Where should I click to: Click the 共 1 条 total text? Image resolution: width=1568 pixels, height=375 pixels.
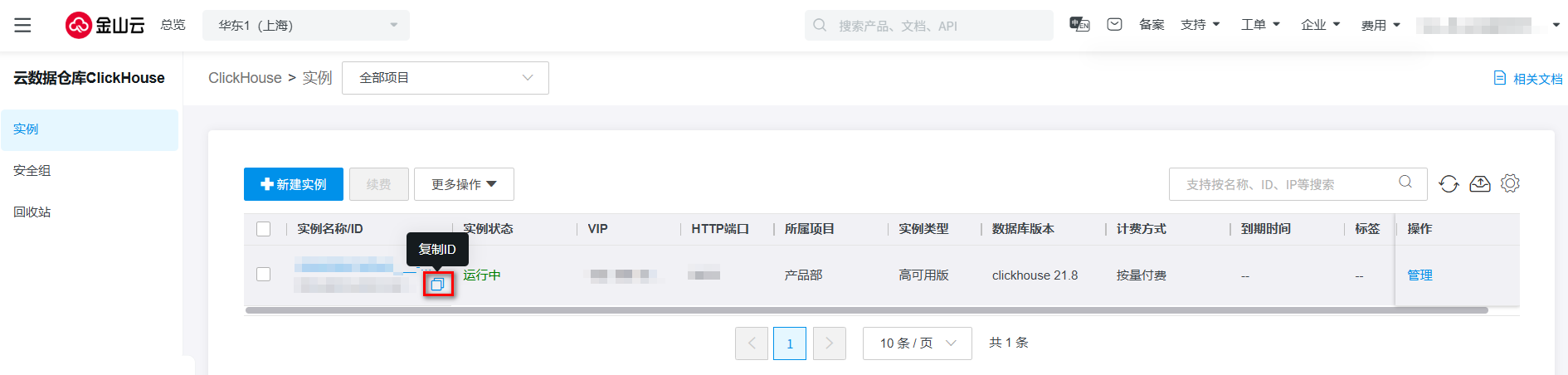point(1009,343)
